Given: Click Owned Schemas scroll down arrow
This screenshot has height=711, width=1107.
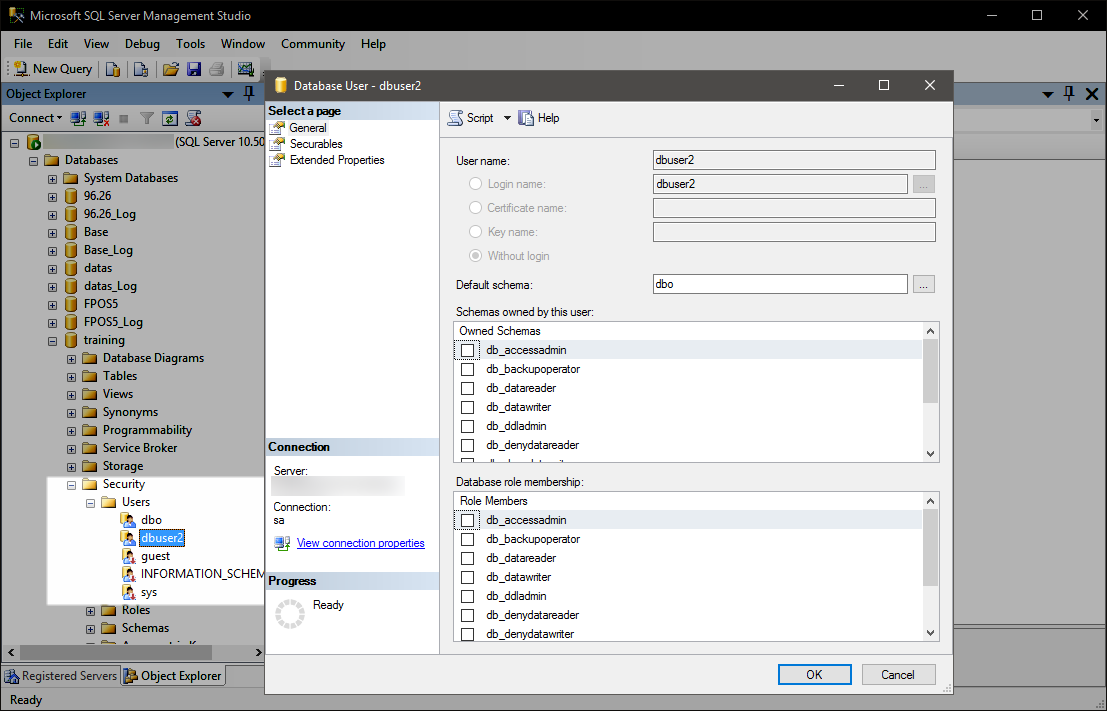Looking at the screenshot, I should [931, 454].
